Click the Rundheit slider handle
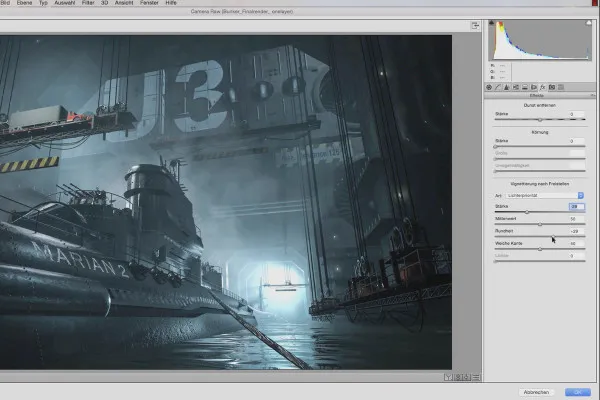The width and height of the screenshot is (600, 400). coord(553,237)
